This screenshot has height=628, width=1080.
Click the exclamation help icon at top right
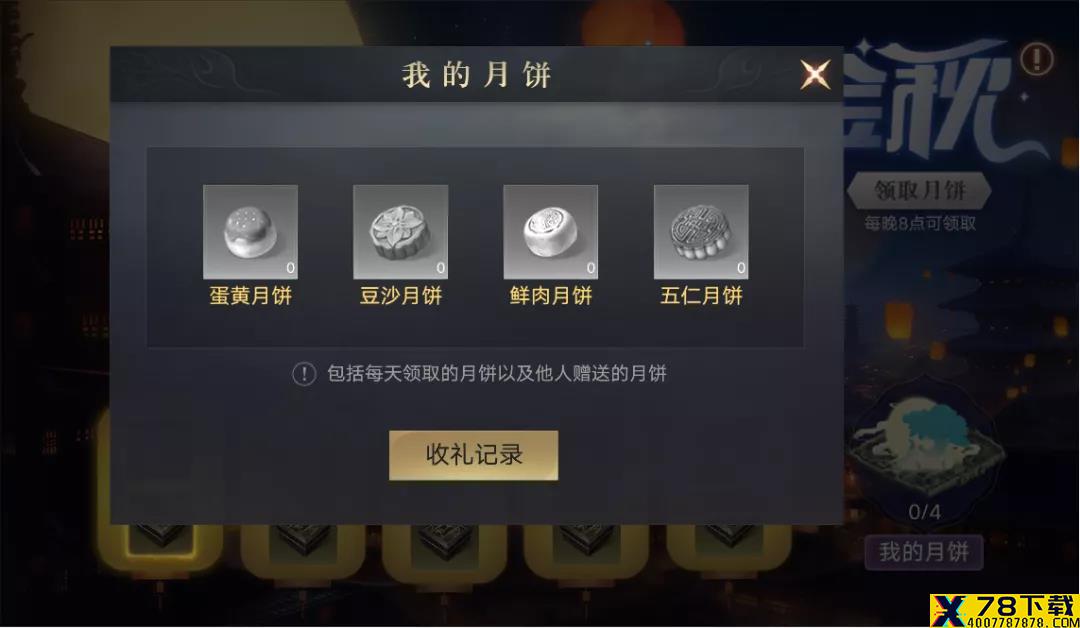pos(1036,59)
